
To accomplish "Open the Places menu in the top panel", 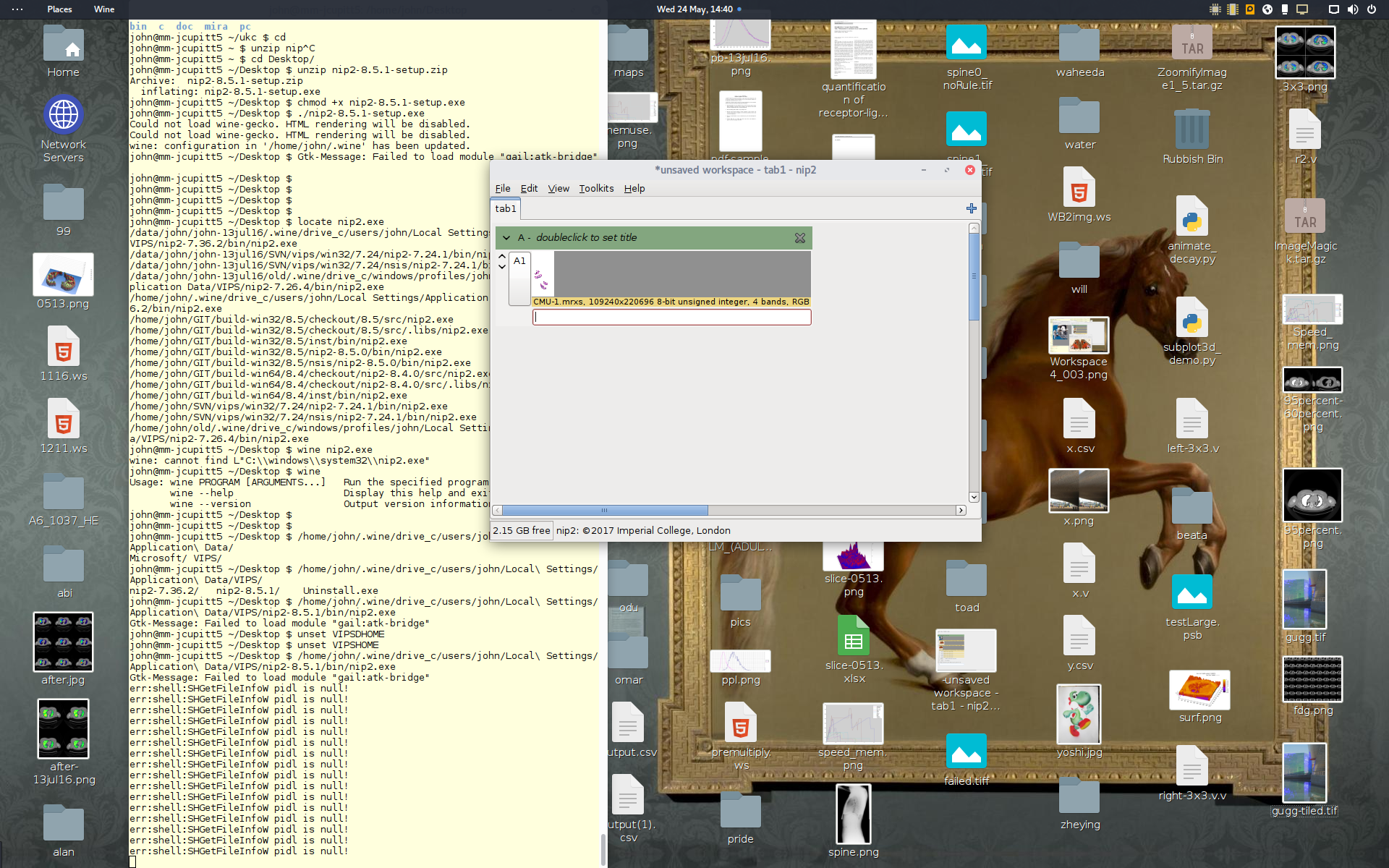I will [x=59, y=9].
